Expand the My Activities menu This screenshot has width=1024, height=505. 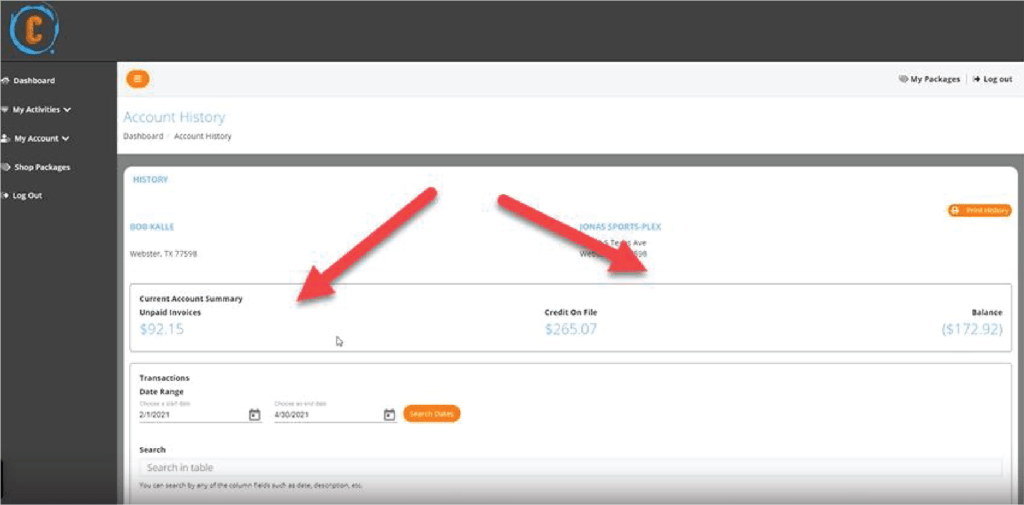coord(42,110)
